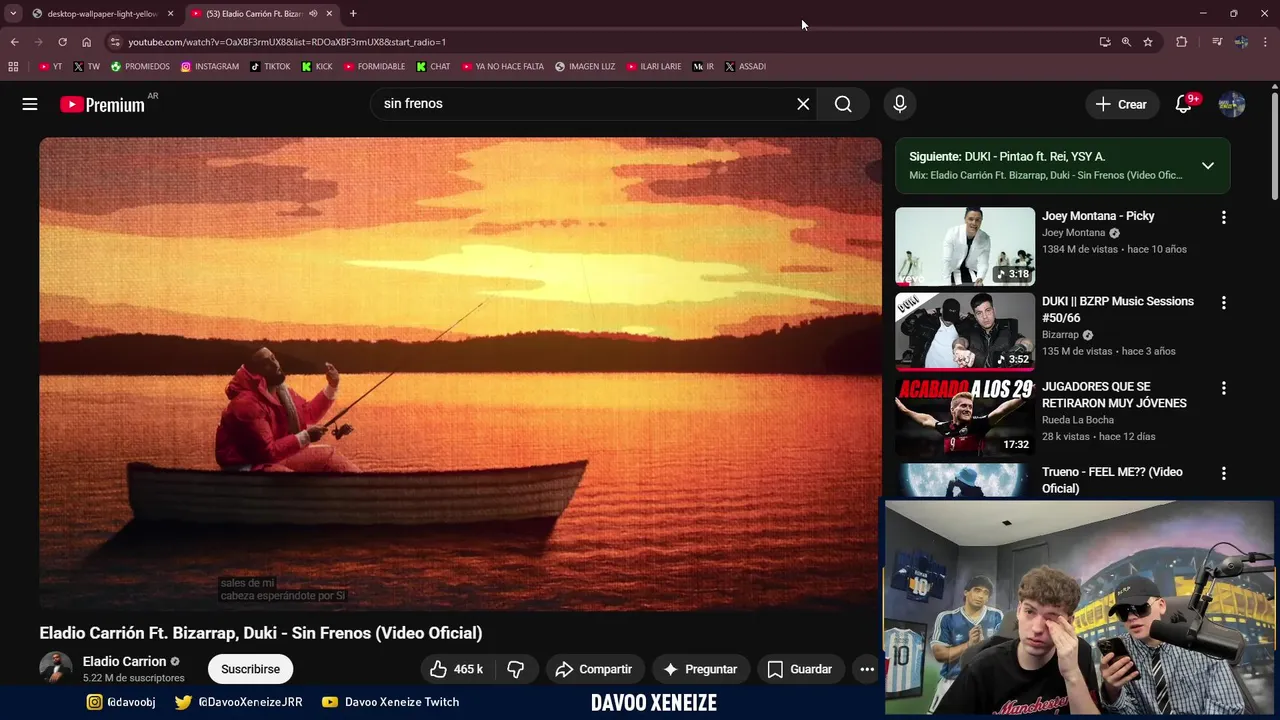Bookmark this page with the star
This screenshot has width=1280, height=720.
coord(1148,42)
